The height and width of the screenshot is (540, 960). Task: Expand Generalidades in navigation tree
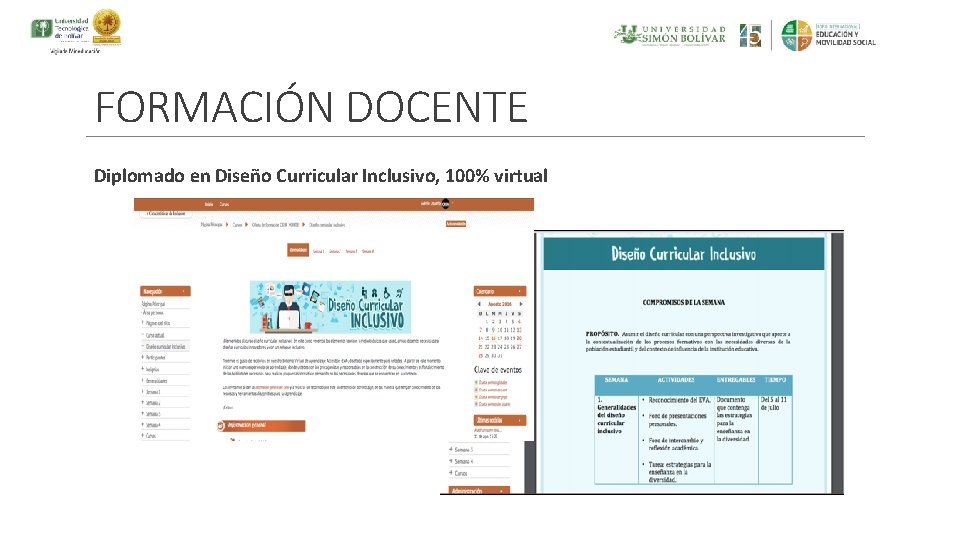pyautogui.click(x=143, y=380)
